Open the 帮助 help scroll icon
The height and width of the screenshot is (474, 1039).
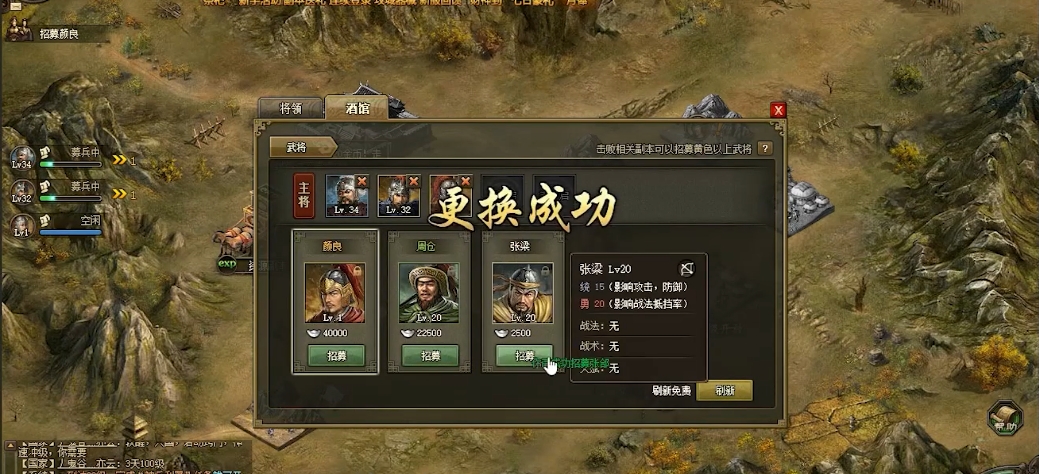(1005, 418)
